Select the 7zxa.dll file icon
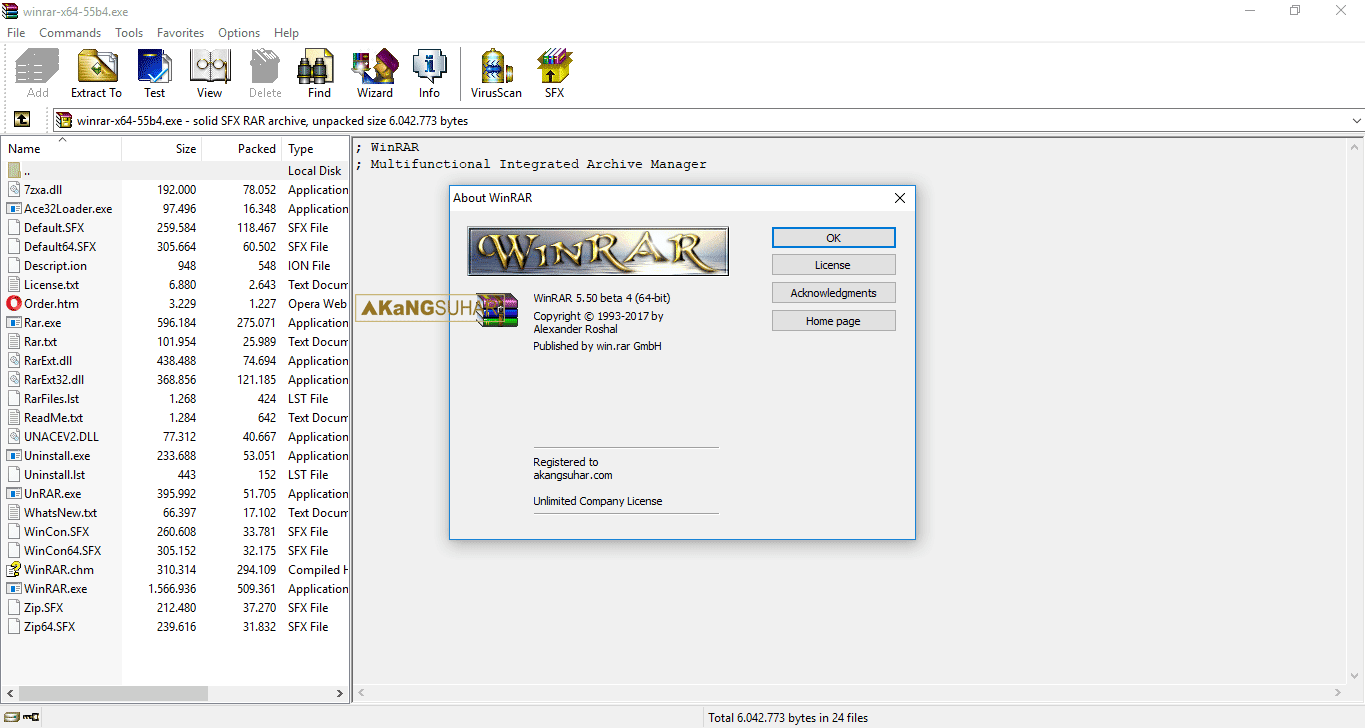Viewport: 1365px width, 728px height. pos(14,190)
